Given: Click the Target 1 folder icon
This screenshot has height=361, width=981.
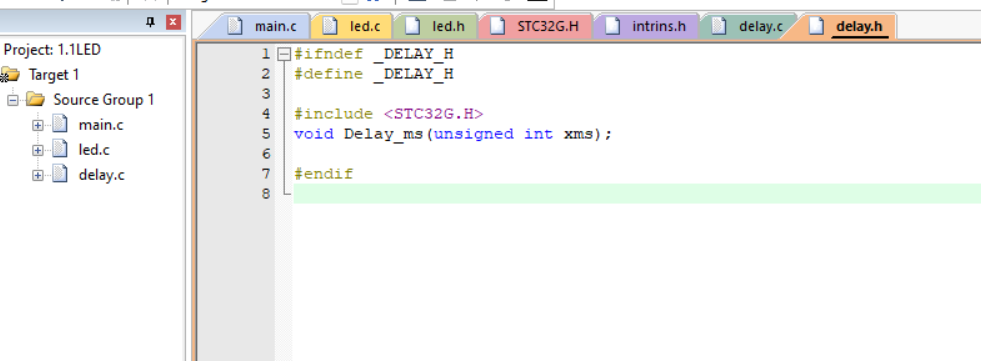Looking at the screenshot, I should tap(10, 74).
